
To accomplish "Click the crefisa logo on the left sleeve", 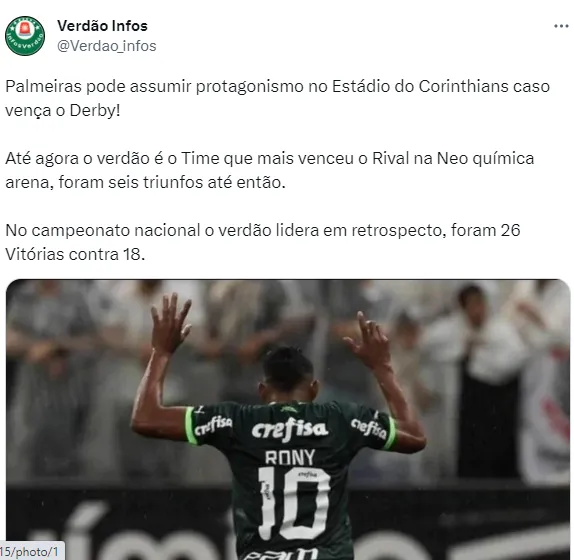I will point(213,425).
